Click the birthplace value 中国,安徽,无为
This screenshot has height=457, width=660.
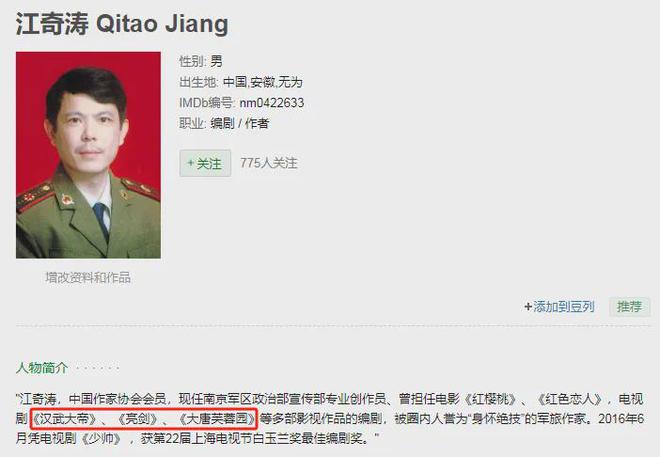pos(263,82)
